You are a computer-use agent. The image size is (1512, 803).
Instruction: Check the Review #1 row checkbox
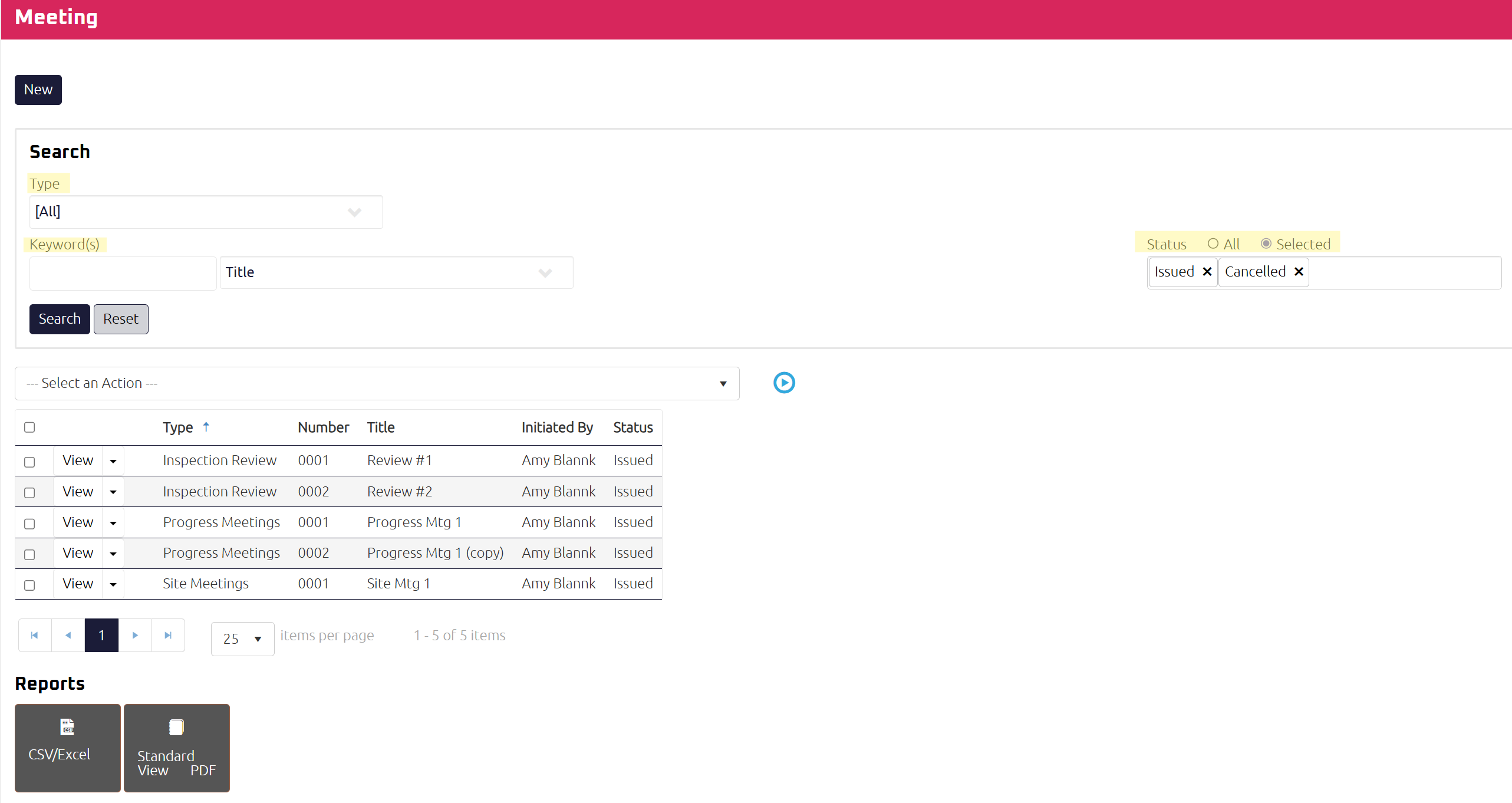pyautogui.click(x=29, y=462)
